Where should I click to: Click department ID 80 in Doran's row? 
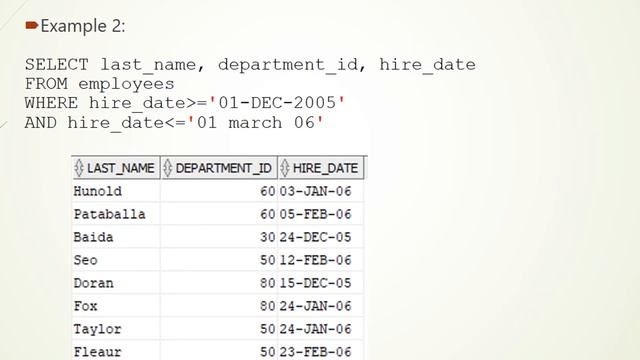click(x=268, y=283)
